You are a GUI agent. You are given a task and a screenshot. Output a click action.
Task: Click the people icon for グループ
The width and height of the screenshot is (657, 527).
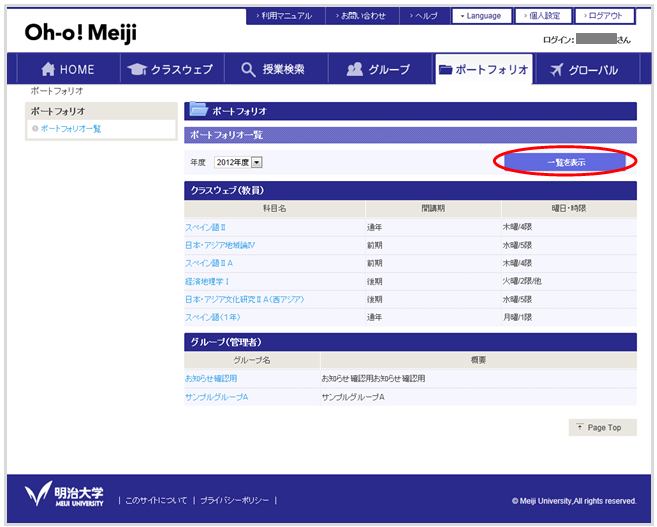pyautogui.click(x=354, y=69)
